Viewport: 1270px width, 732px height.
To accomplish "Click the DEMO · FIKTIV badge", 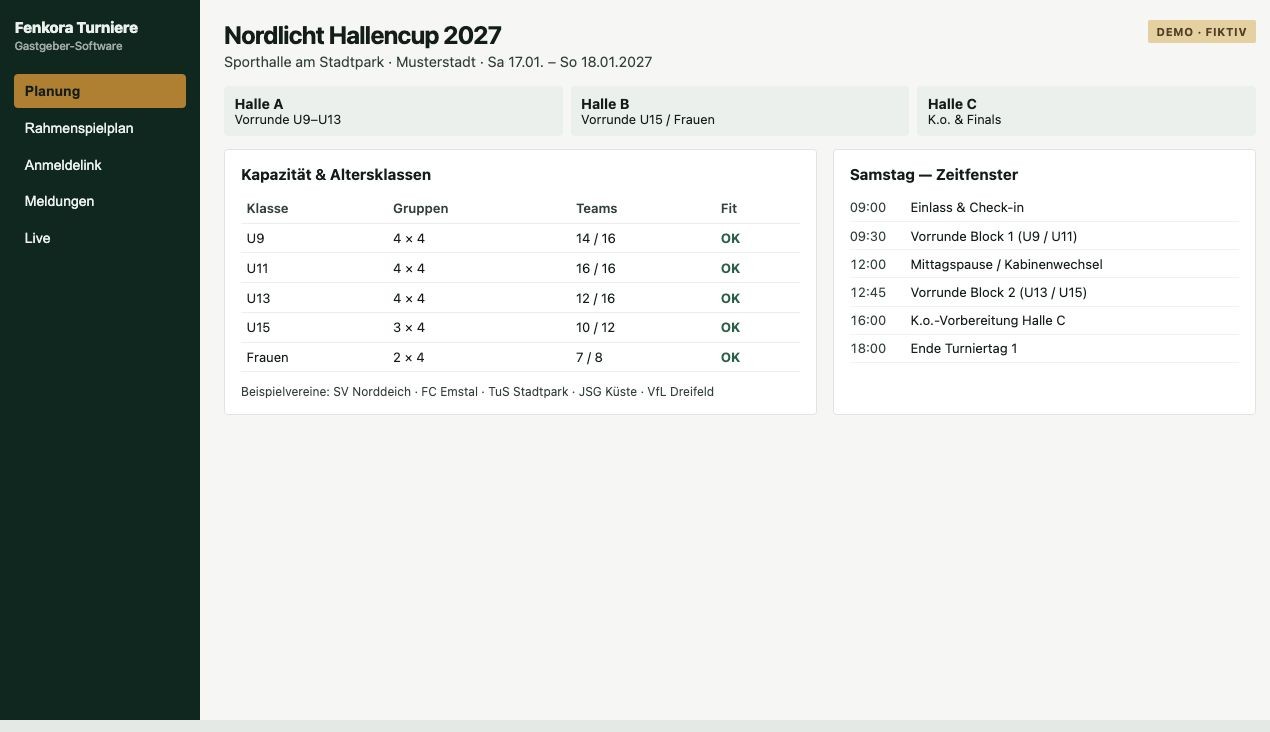I will 1201,32.
